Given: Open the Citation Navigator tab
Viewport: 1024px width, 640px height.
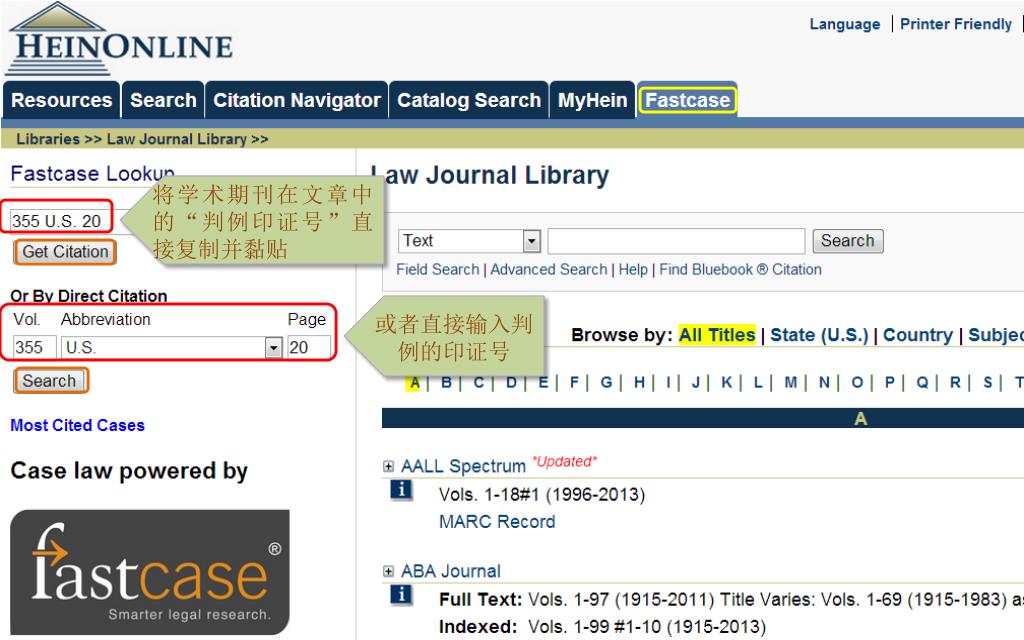Looking at the screenshot, I should point(297,101).
